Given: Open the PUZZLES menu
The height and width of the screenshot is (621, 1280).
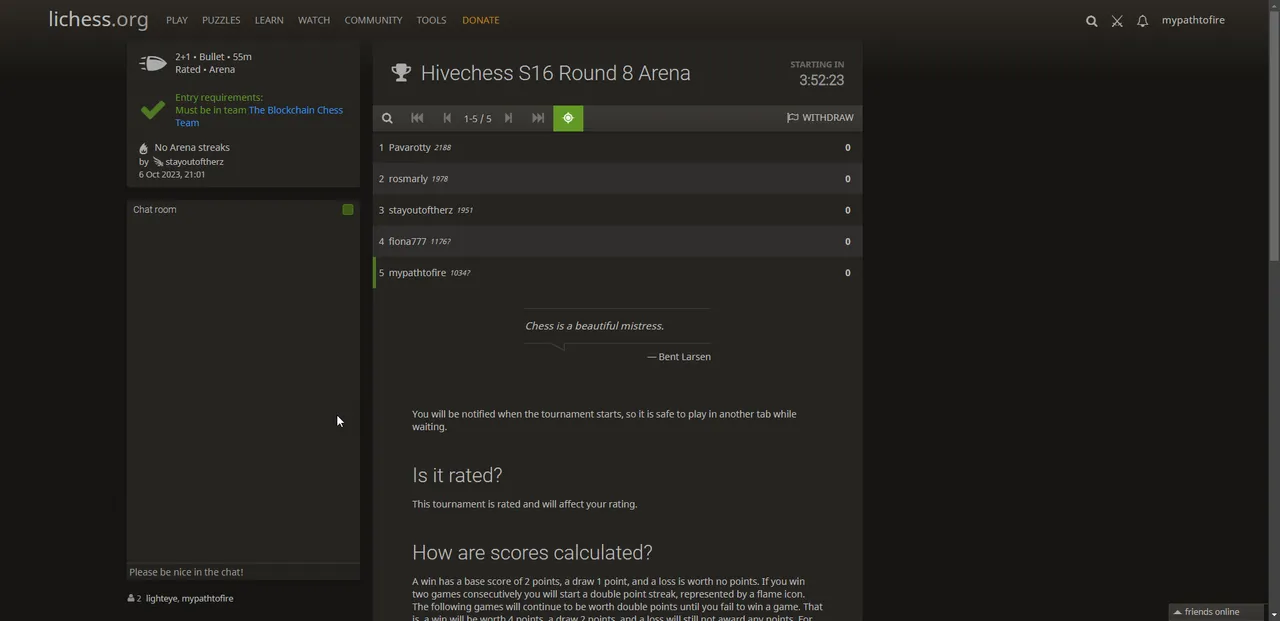Looking at the screenshot, I should click(221, 20).
